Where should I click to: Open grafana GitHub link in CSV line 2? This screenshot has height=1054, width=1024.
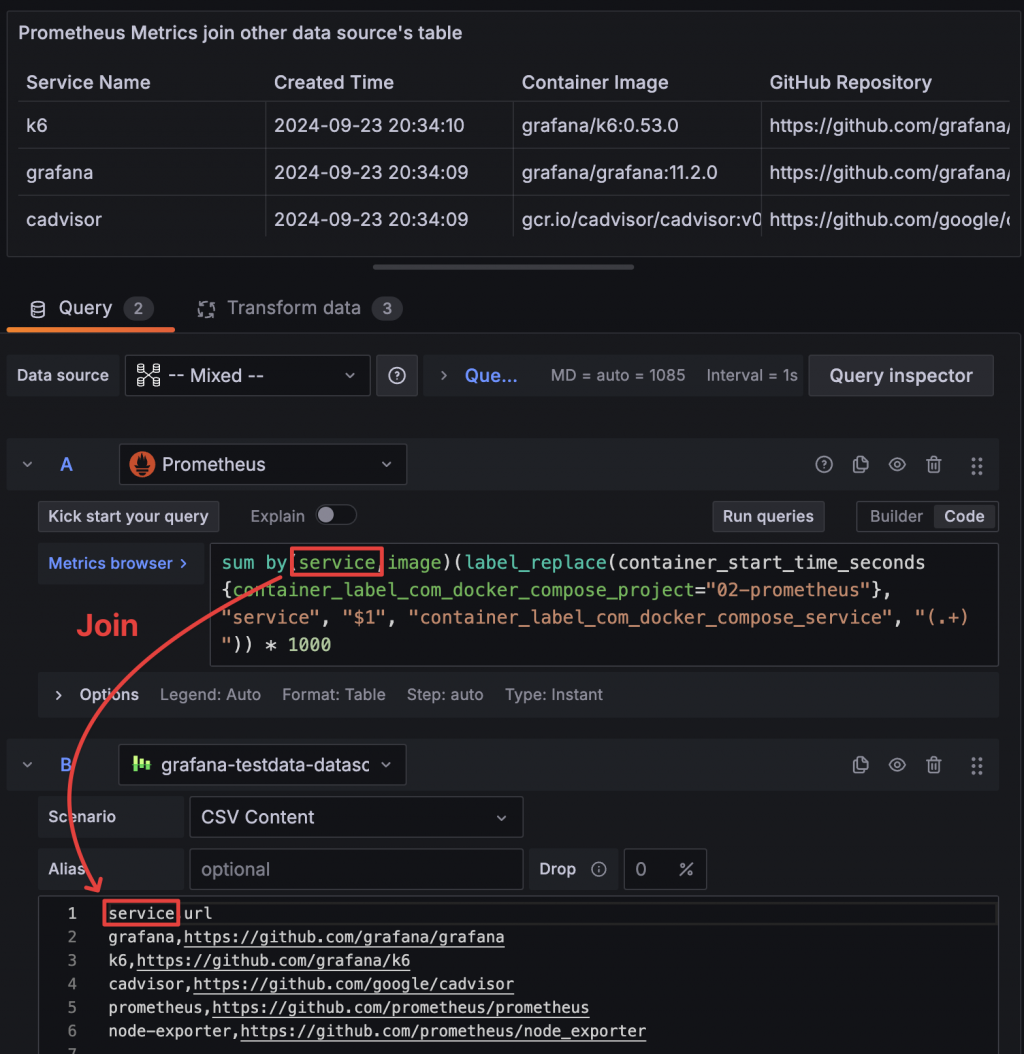pos(344,937)
